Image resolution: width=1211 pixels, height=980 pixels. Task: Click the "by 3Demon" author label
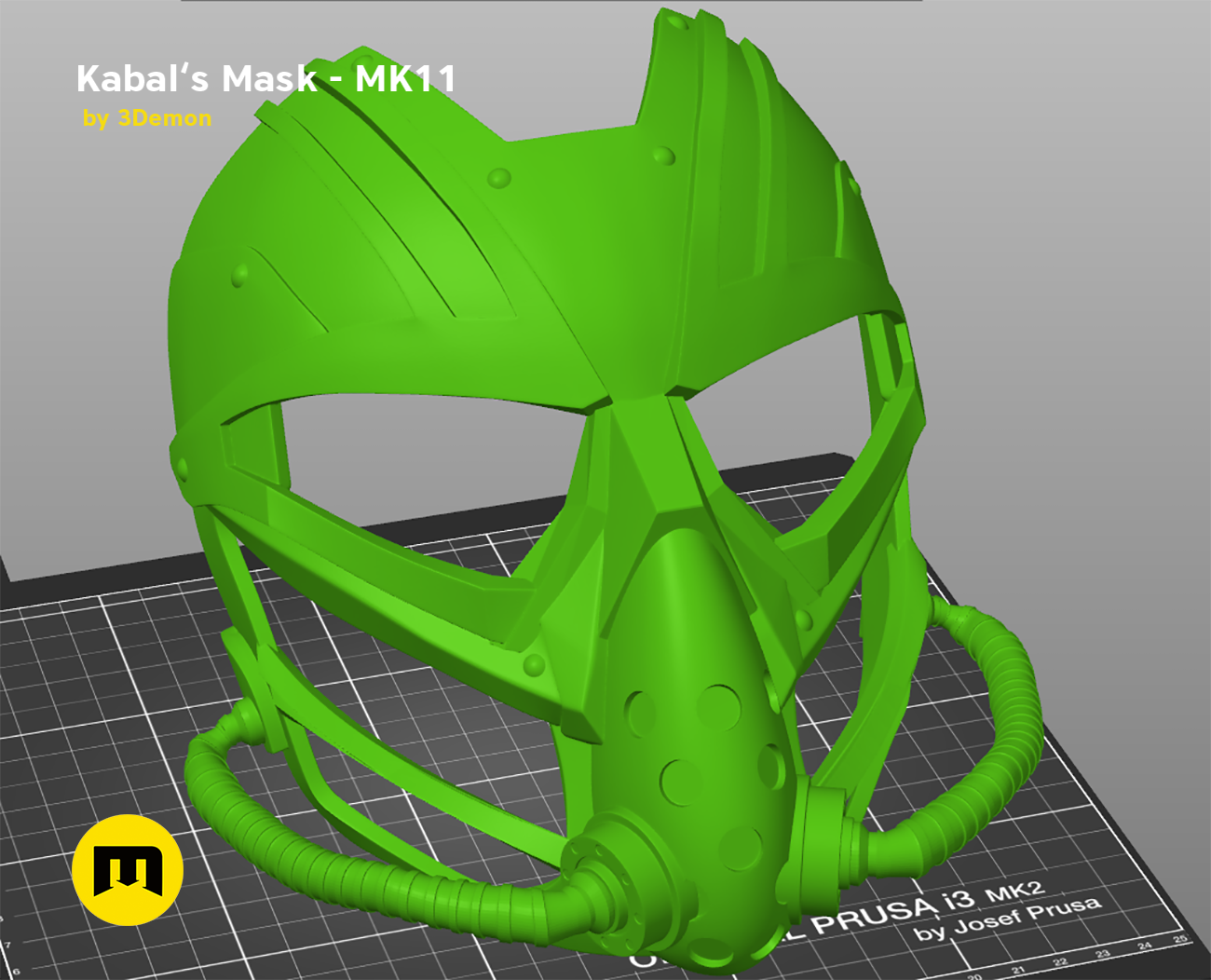pos(147,118)
